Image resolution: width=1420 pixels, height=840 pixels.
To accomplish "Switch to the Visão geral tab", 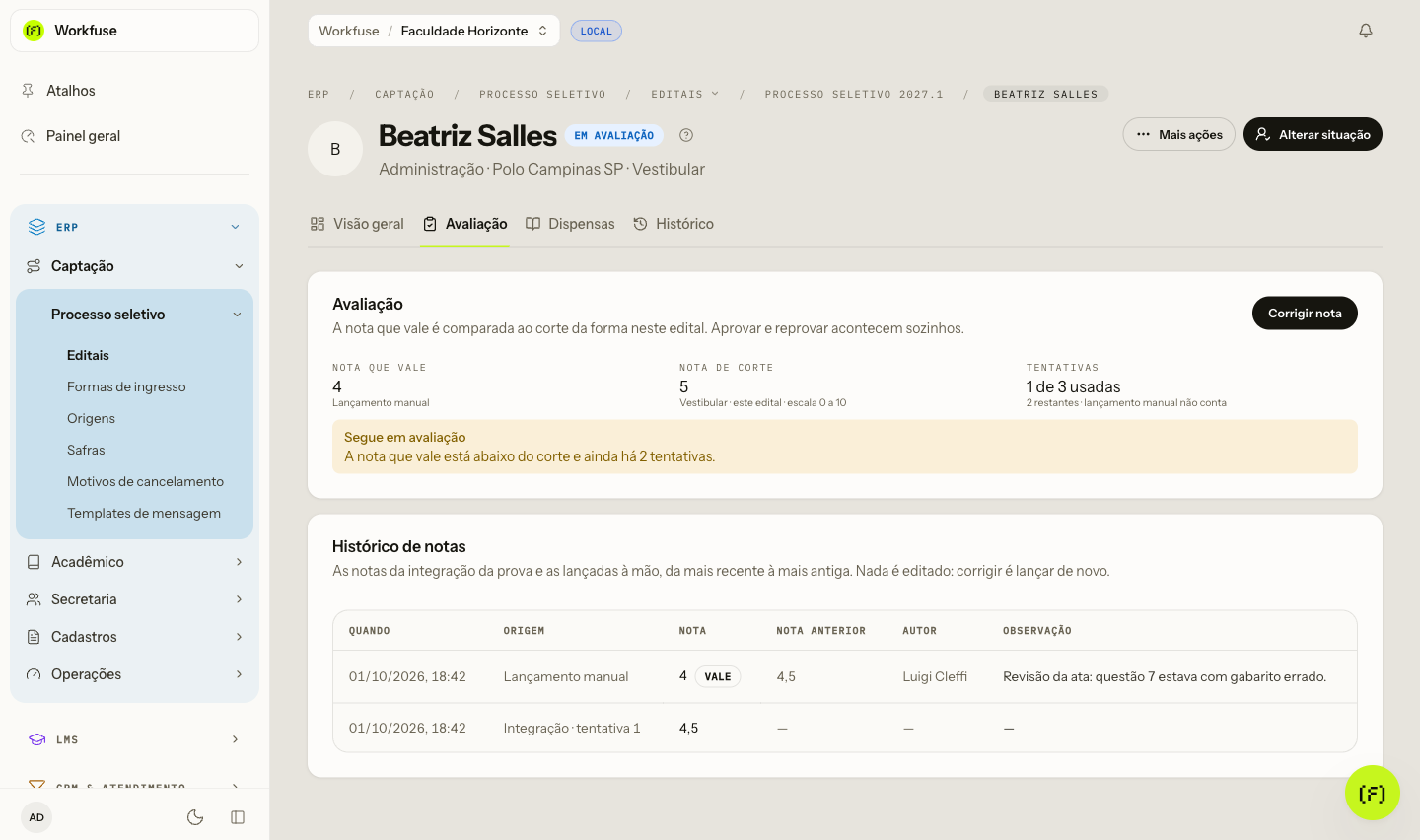I will (357, 224).
